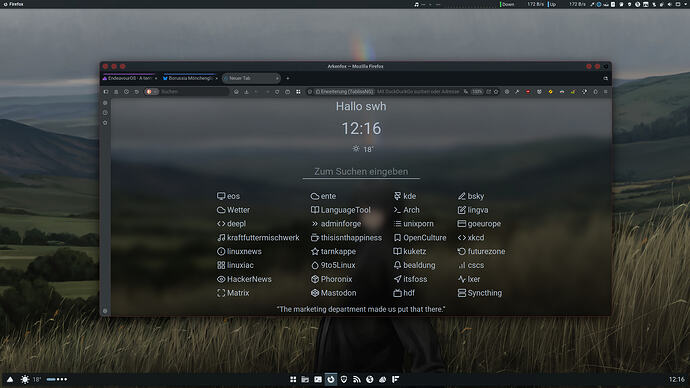The height and width of the screenshot is (388, 690).
Task: Open application launcher grid in bottom panel
Action: (293, 379)
